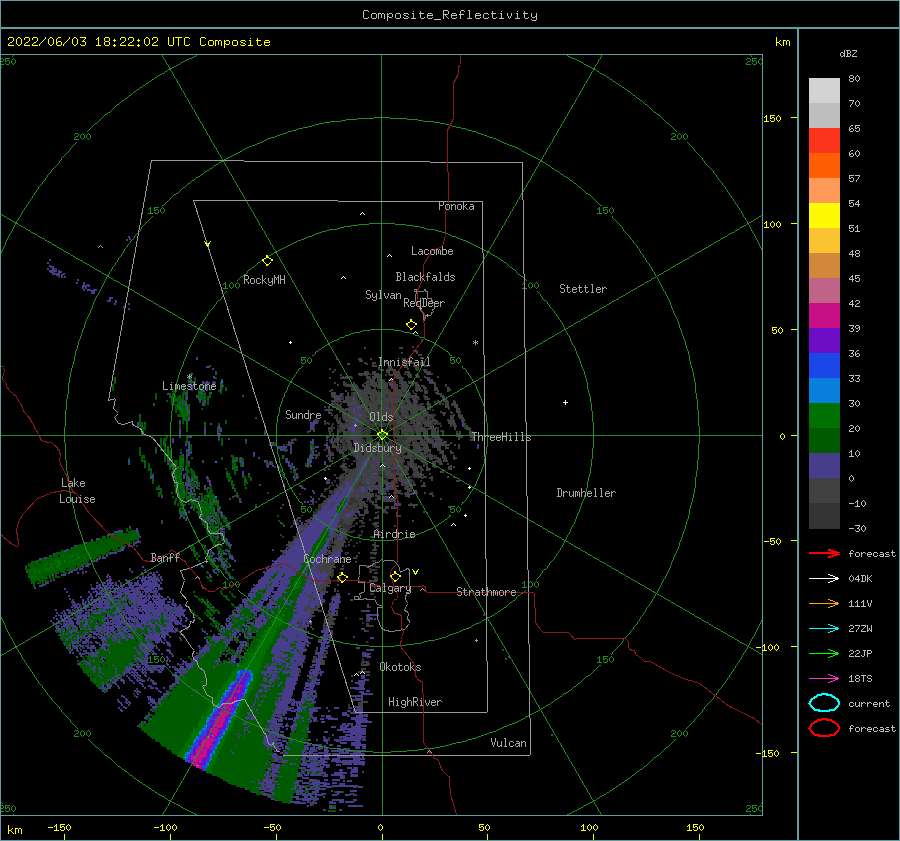This screenshot has width=900, height=841.
Task: Click the white 04DK arrow in legend
Action: [824, 579]
